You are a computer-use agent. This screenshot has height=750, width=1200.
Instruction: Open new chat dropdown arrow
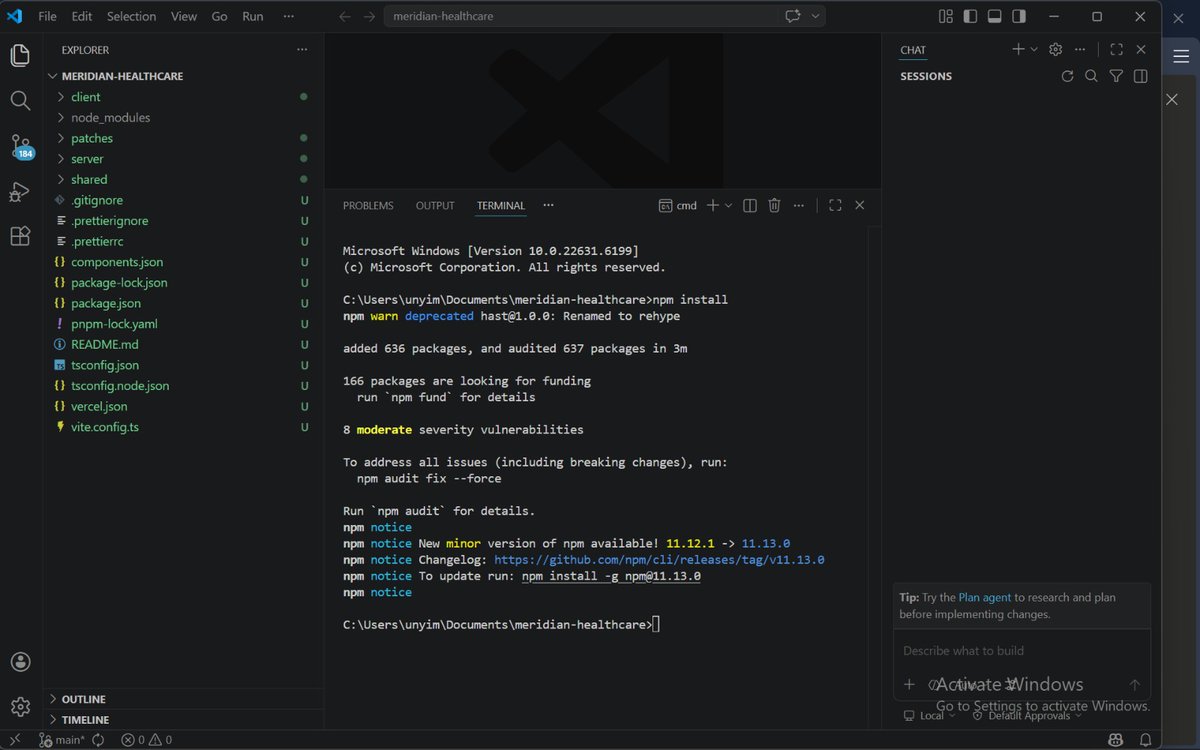tap(1033, 49)
